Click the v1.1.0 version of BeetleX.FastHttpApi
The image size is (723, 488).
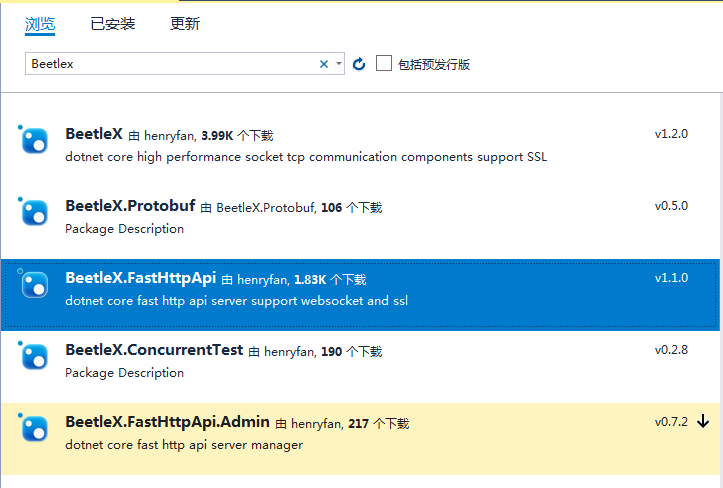671,278
